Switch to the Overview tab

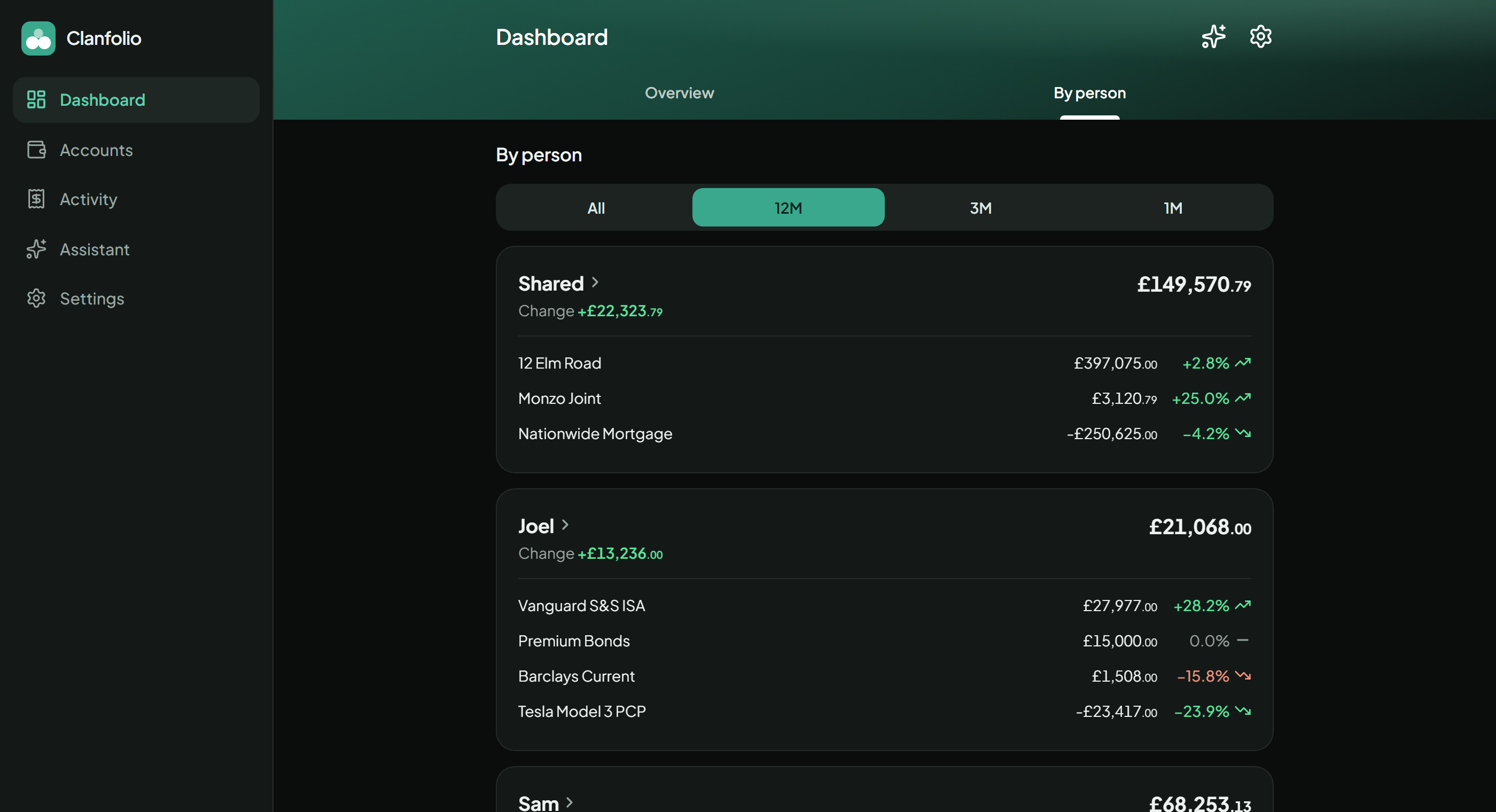(679, 93)
